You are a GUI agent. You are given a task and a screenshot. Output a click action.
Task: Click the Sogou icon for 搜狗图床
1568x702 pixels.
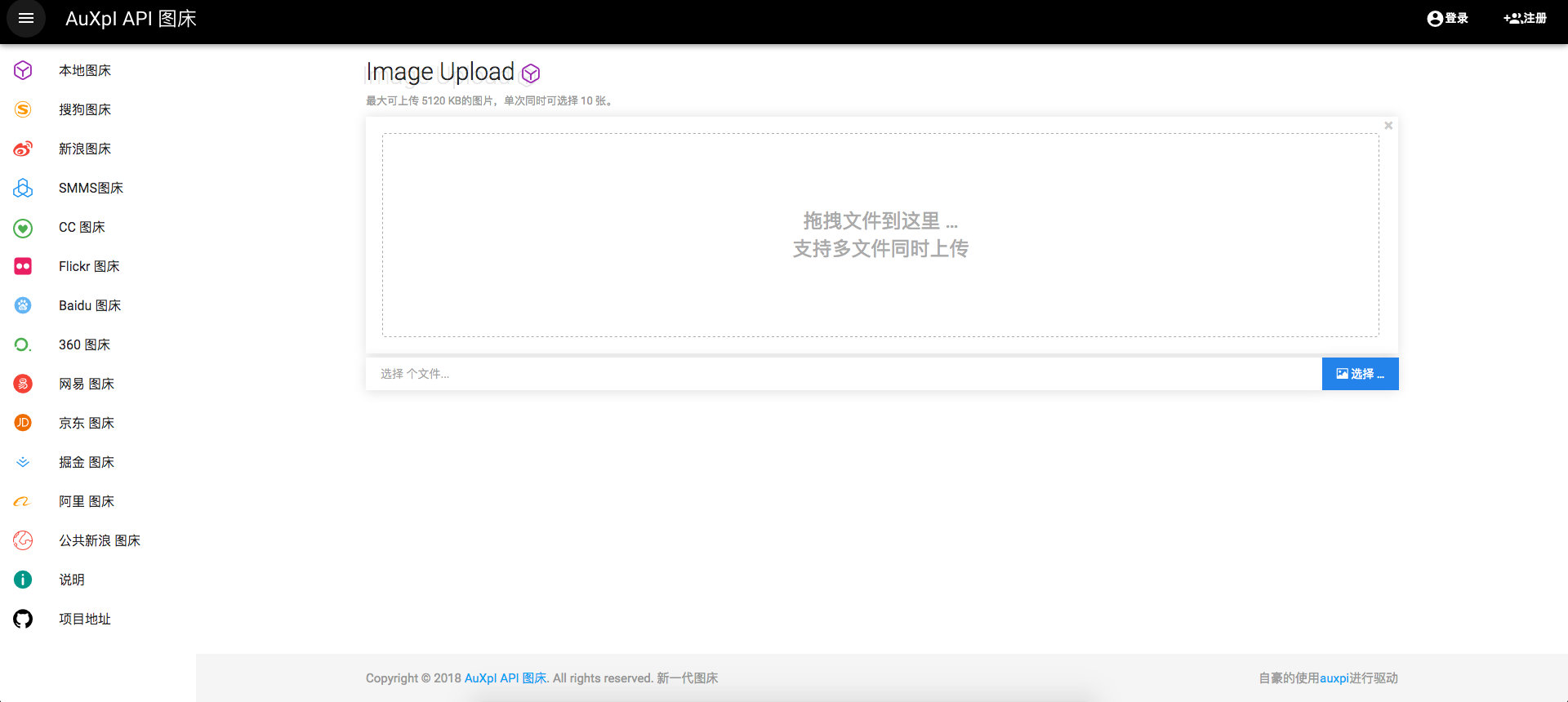click(x=23, y=109)
